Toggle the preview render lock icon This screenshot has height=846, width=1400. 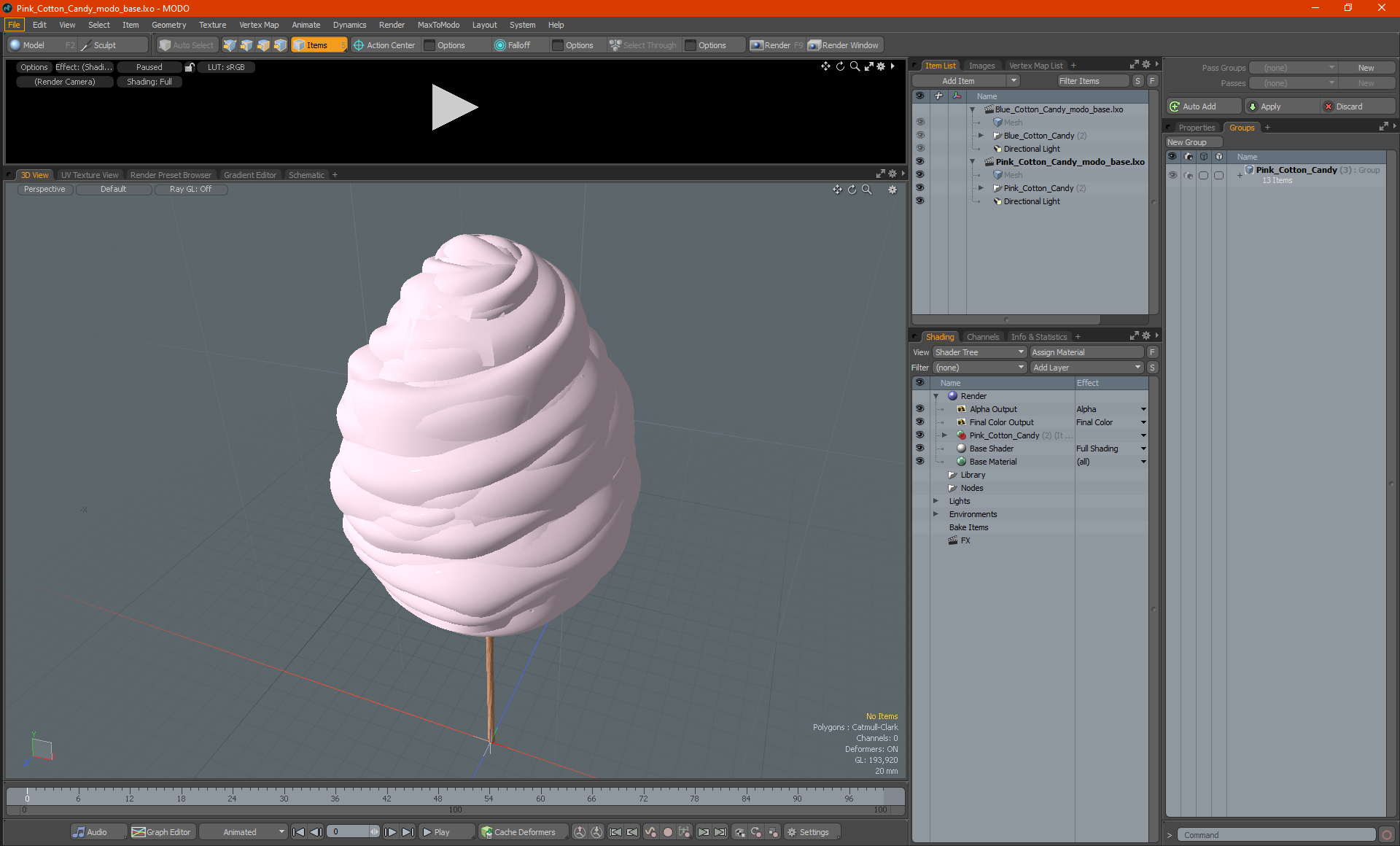pyautogui.click(x=190, y=67)
